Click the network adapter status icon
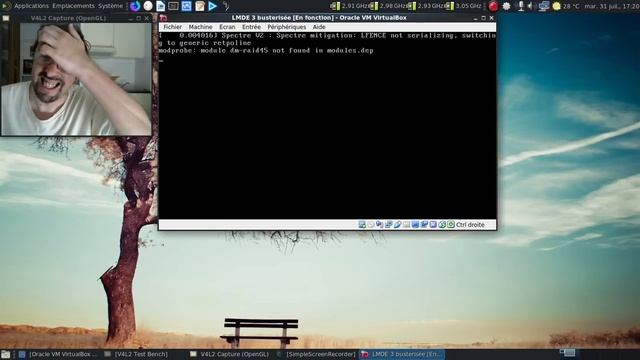The width and height of the screenshot is (640, 360). (389, 224)
